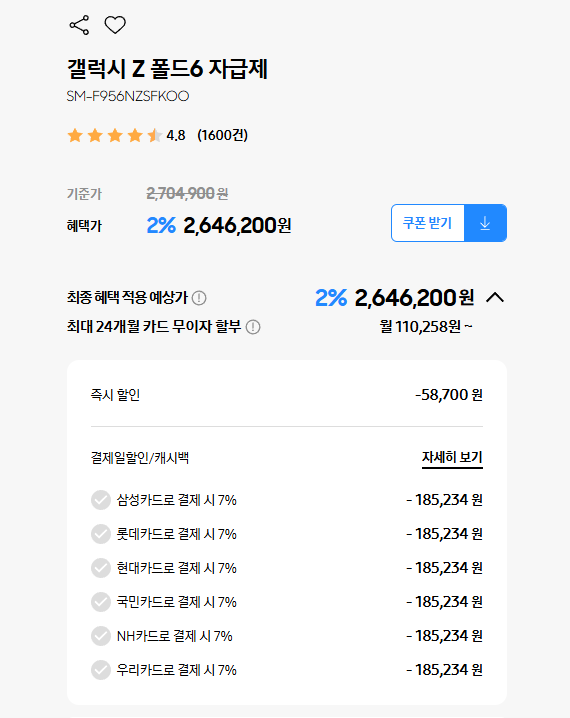
Task: Click the share icon
Action: [x=79, y=25]
